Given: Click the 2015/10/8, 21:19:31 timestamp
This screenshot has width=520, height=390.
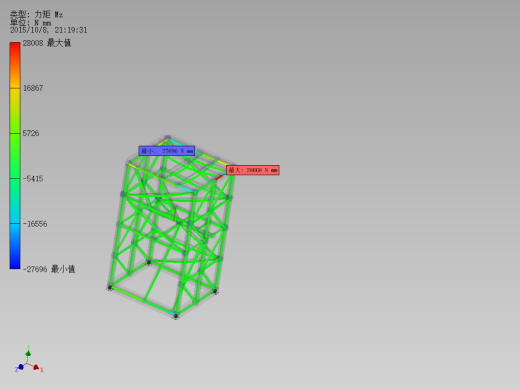Looking at the screenshot, I should (49, 30).
